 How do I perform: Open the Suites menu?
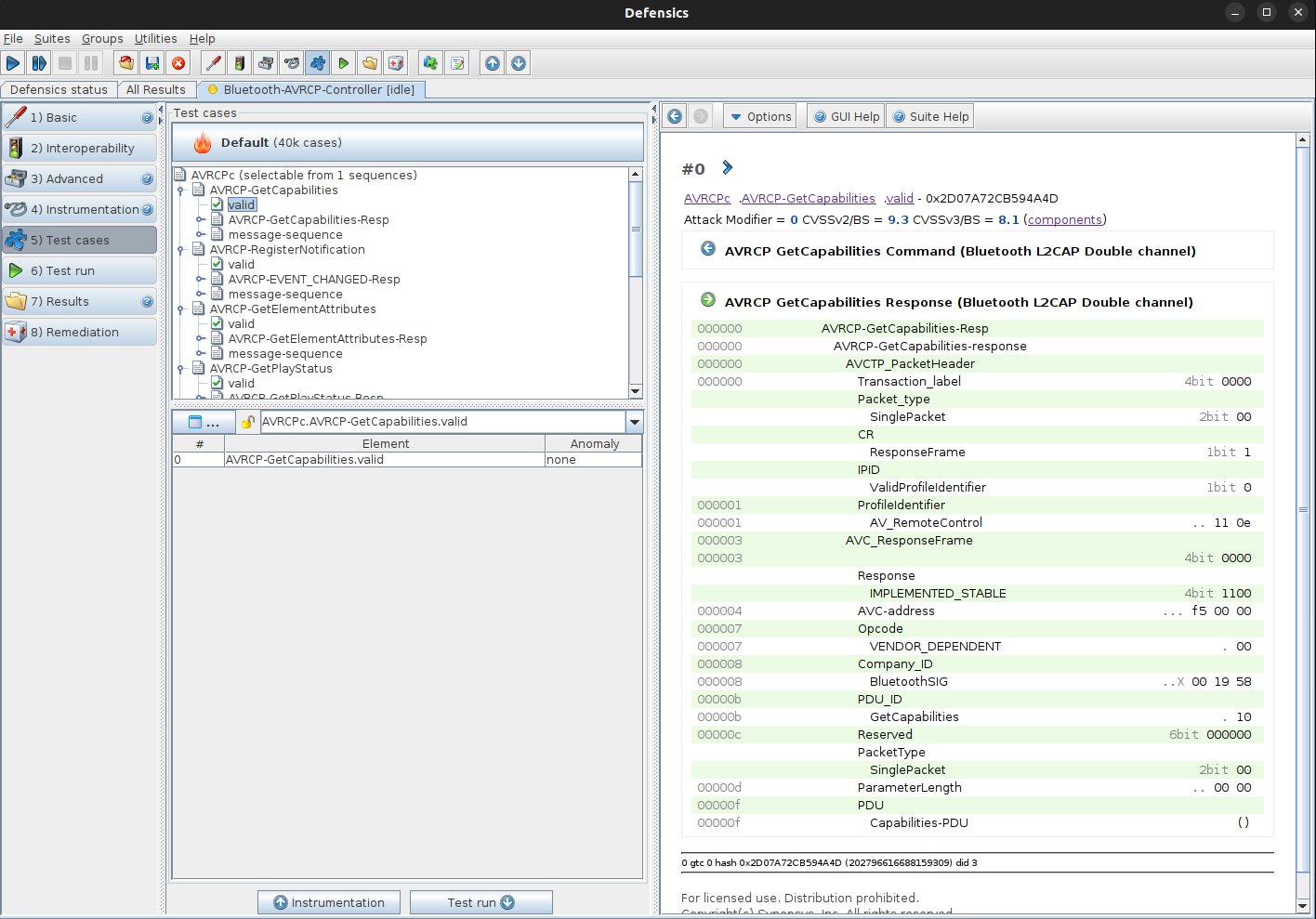(x=52, y=38)
